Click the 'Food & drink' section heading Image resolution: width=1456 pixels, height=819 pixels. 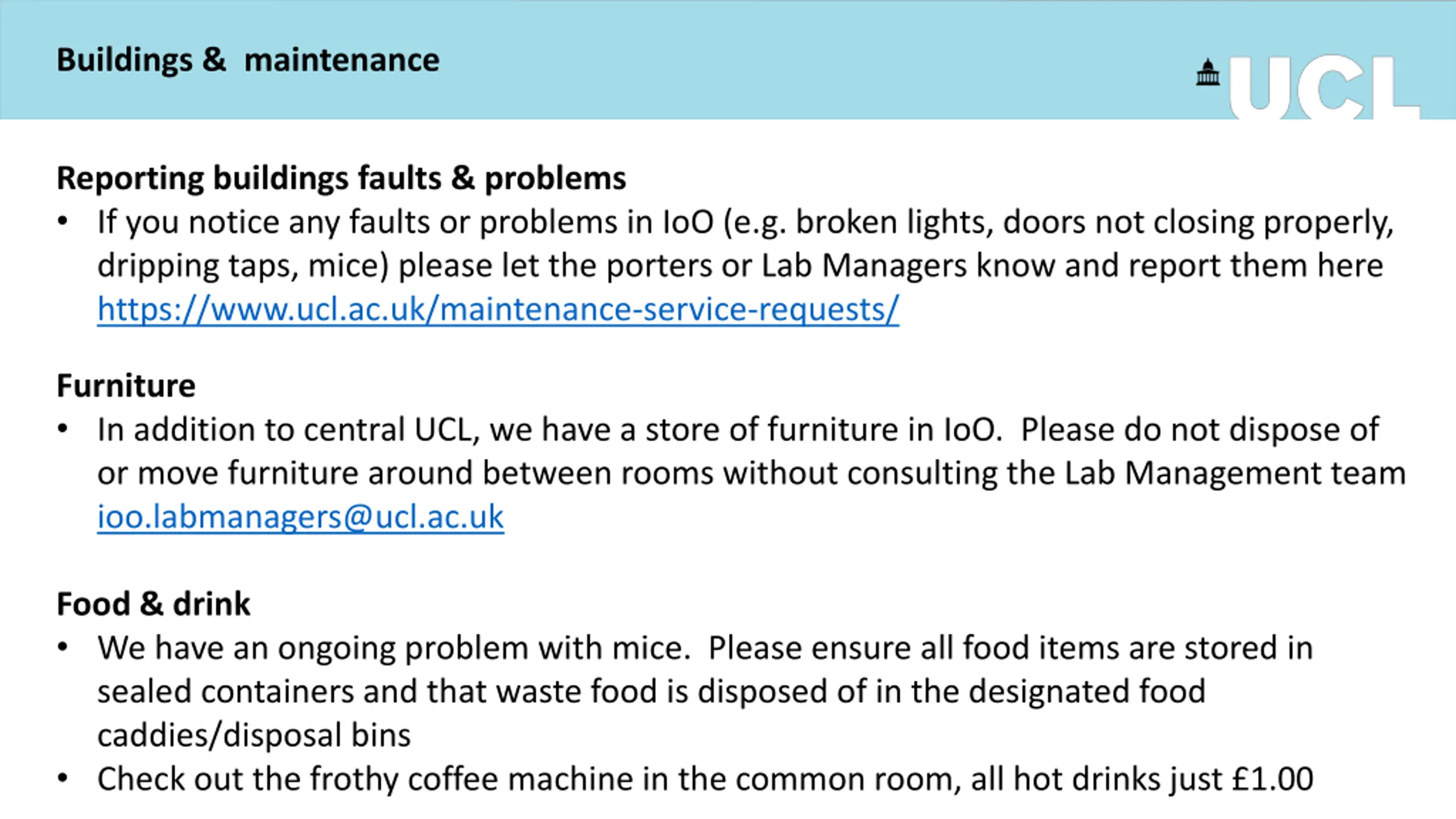154,604
